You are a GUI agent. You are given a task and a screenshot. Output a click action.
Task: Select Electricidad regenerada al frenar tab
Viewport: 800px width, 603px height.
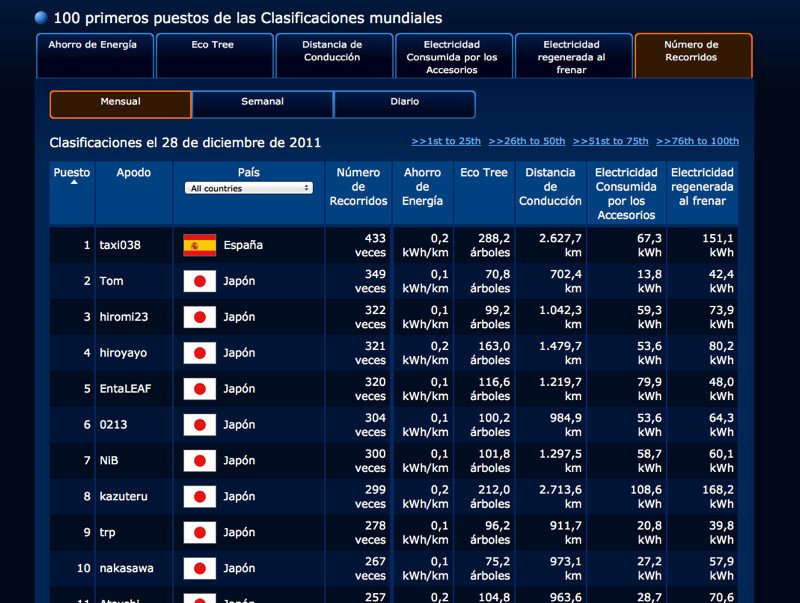point(572,55)
